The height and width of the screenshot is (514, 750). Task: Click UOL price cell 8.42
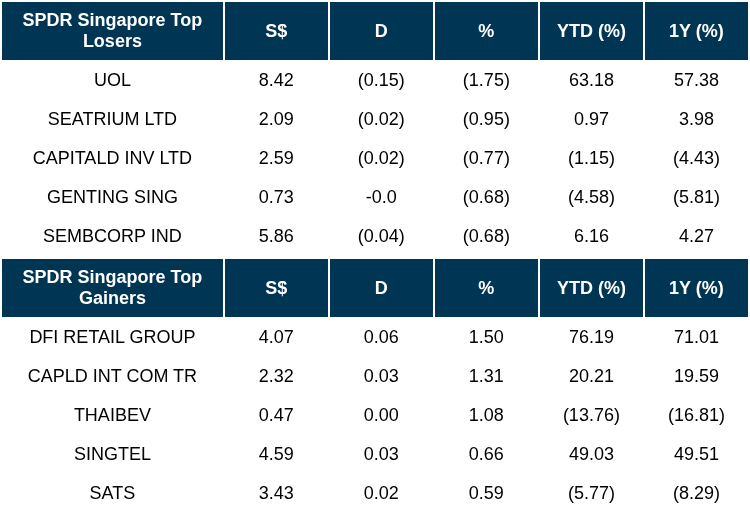[x=276, y=80]
